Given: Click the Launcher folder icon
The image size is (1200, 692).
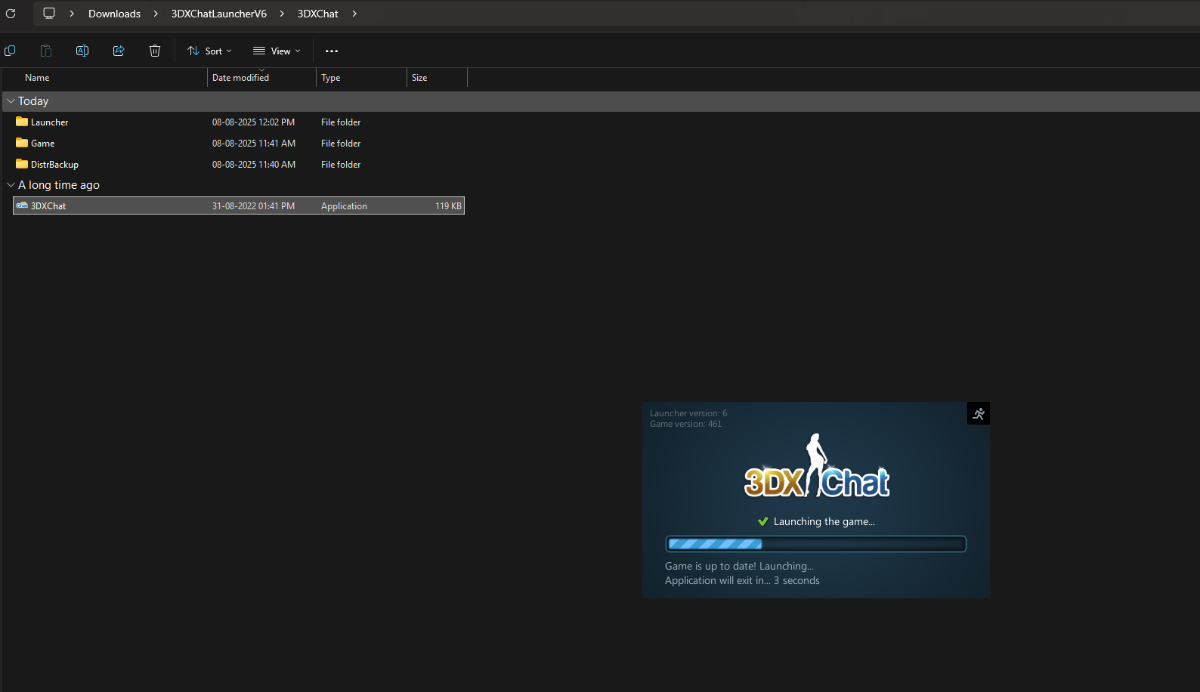Looking at the screenshot, I should click(x=22, y=122).
